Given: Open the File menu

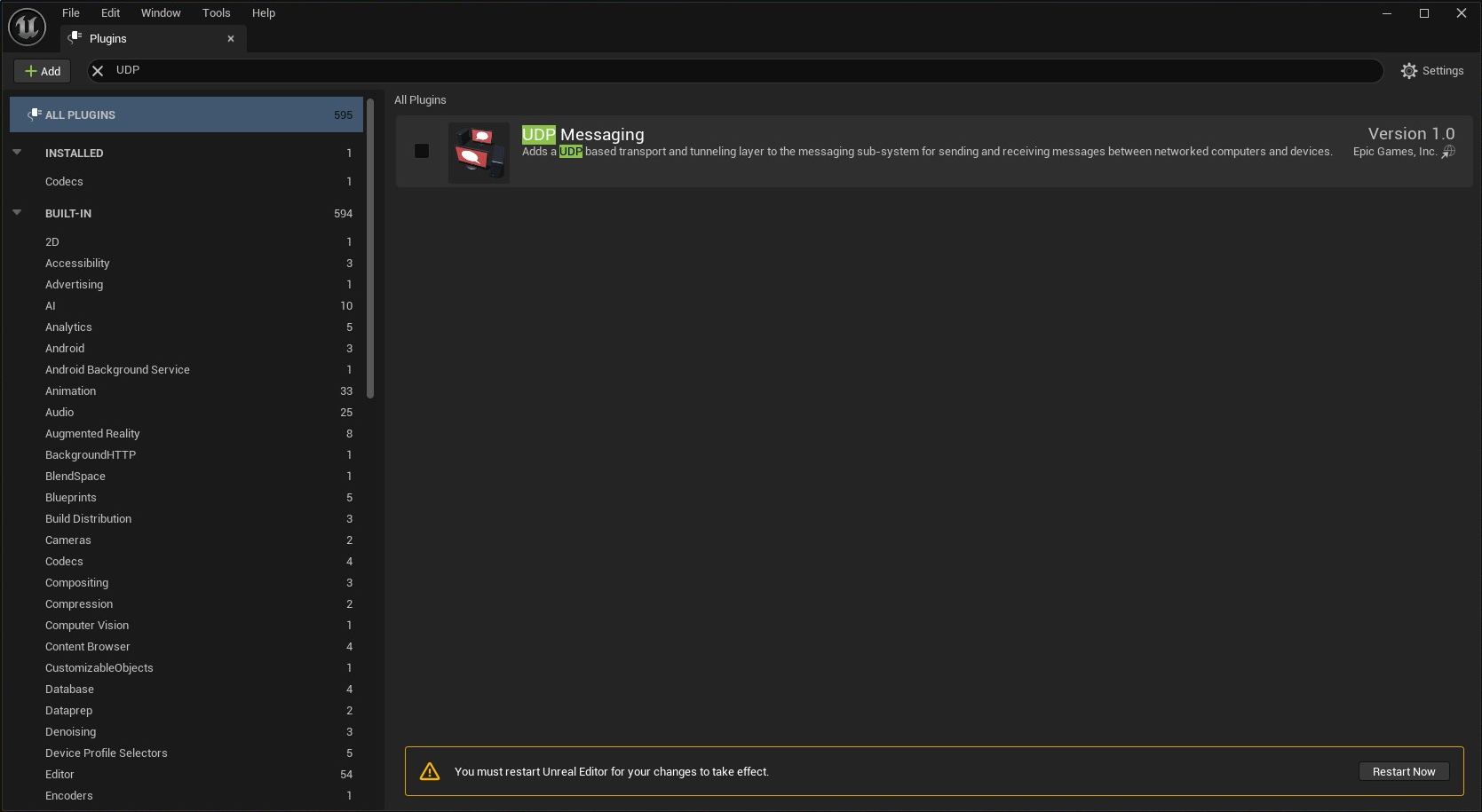Looking at the screenshot, I should 71,12.
